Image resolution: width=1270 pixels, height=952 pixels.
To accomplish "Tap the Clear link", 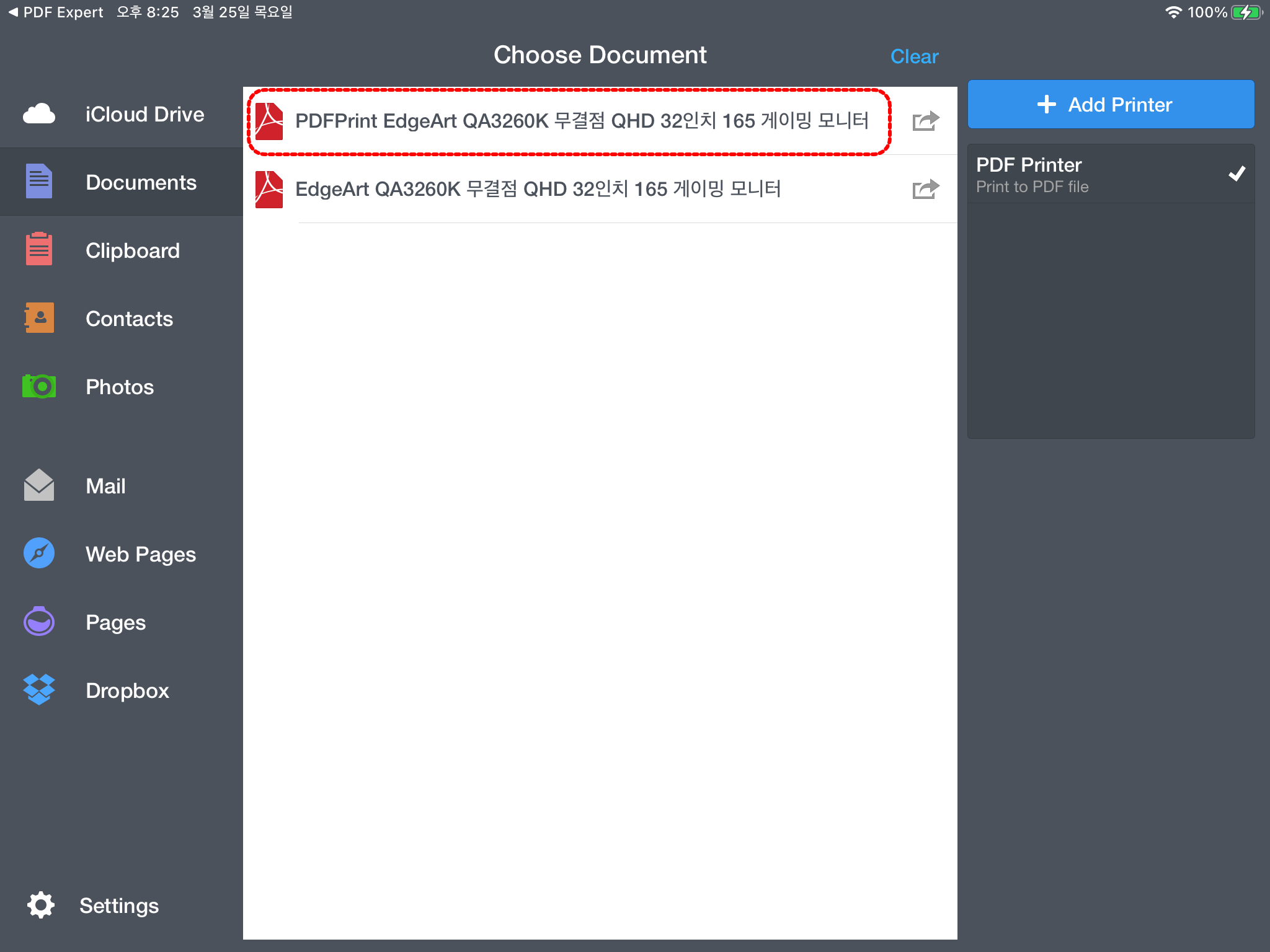I will tap(914, 56).
